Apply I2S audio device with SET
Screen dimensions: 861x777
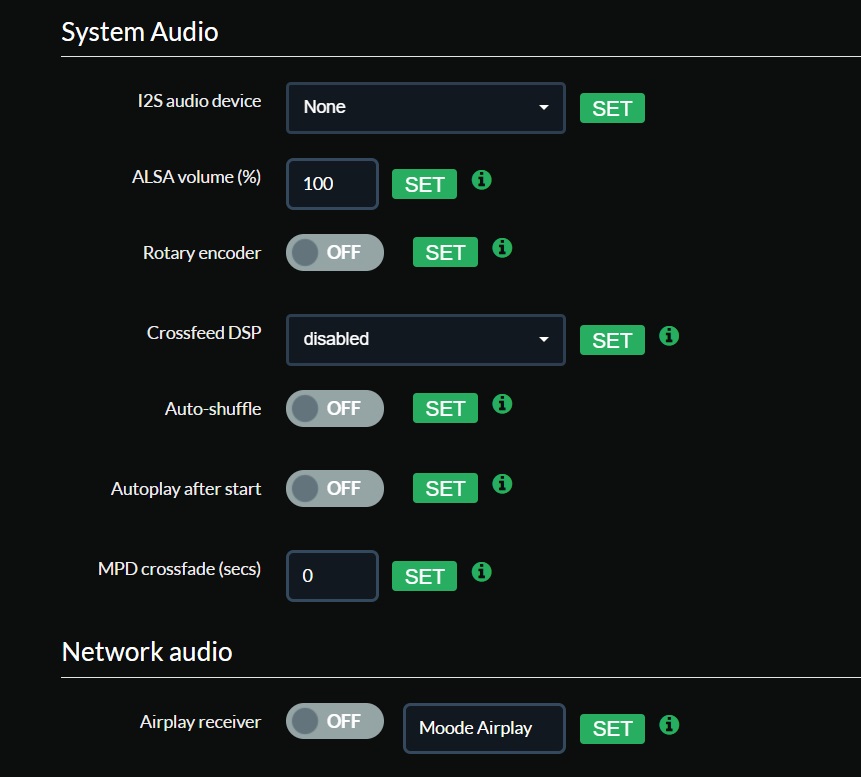(612, 108)
